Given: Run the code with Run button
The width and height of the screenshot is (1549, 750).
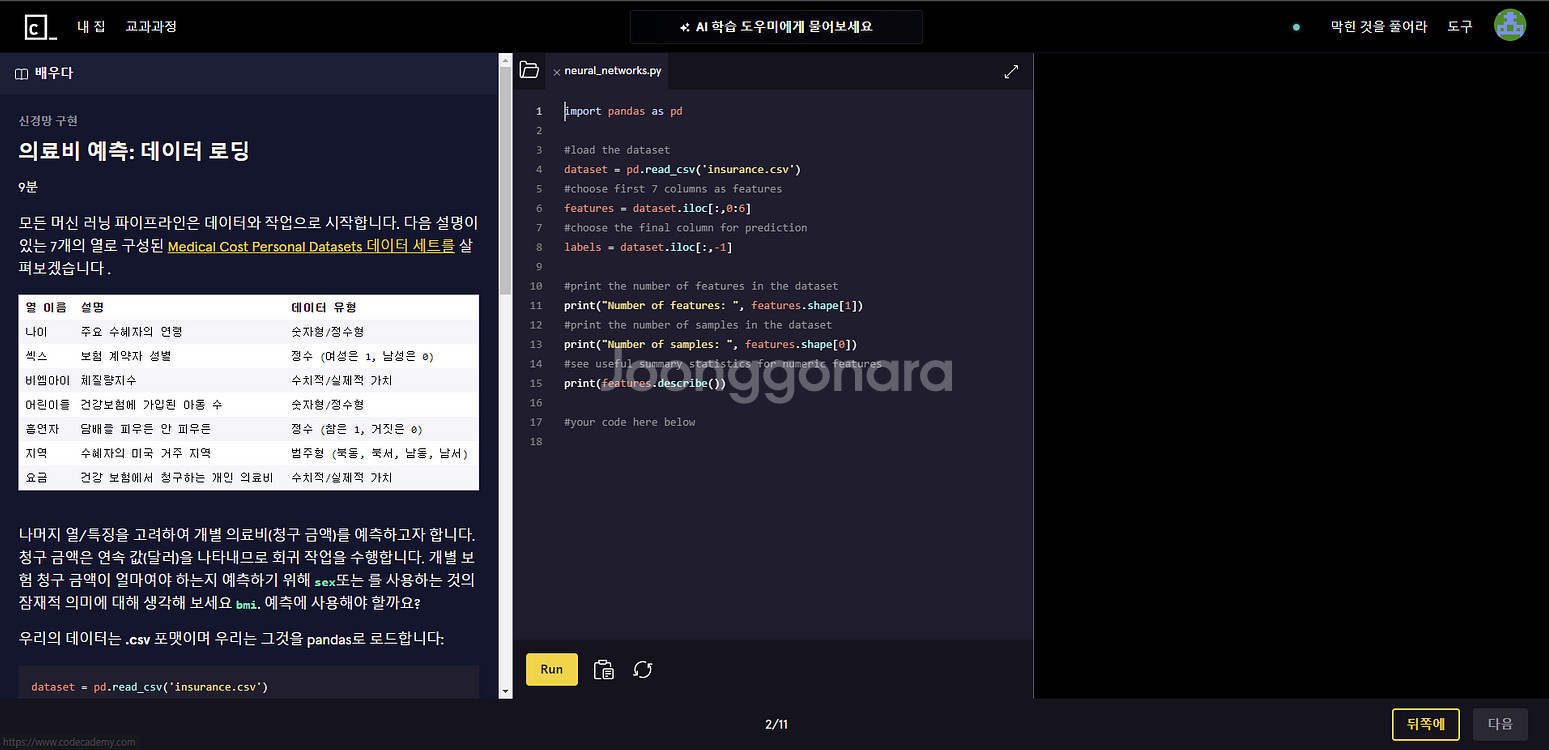Looking at the screenshot, I should pos(552,670).
